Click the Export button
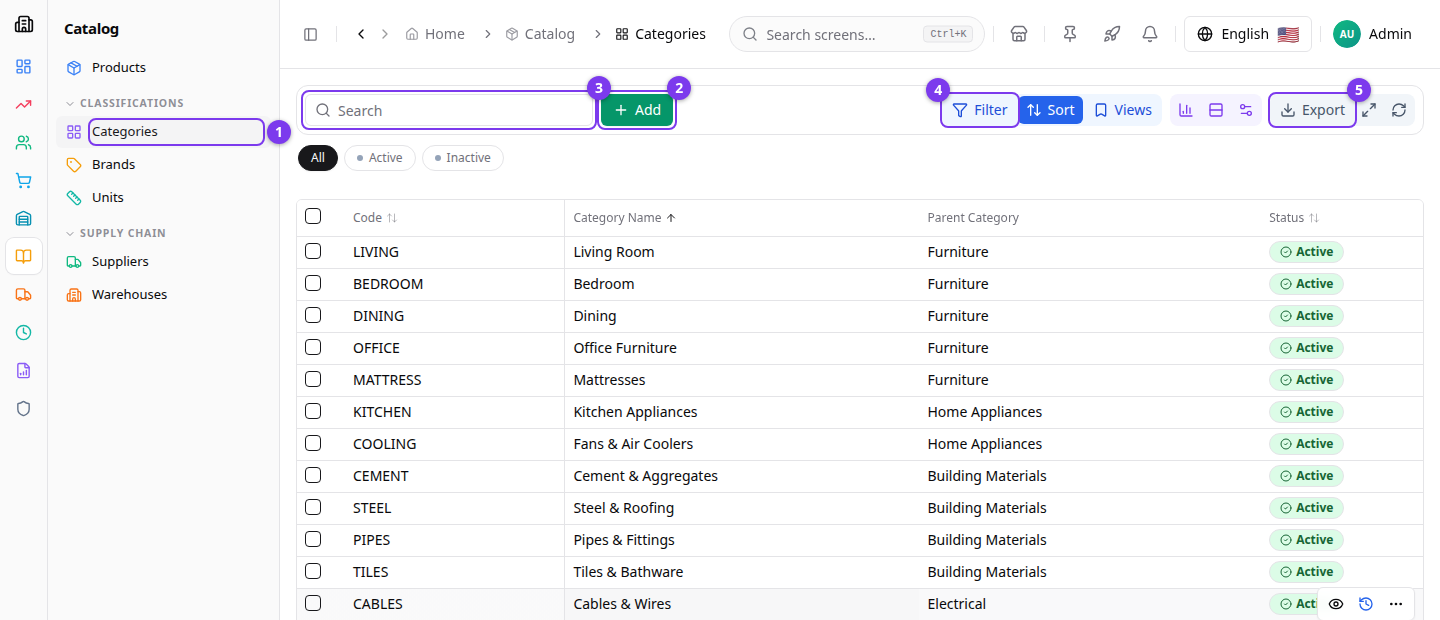 tap(1313, 110)
